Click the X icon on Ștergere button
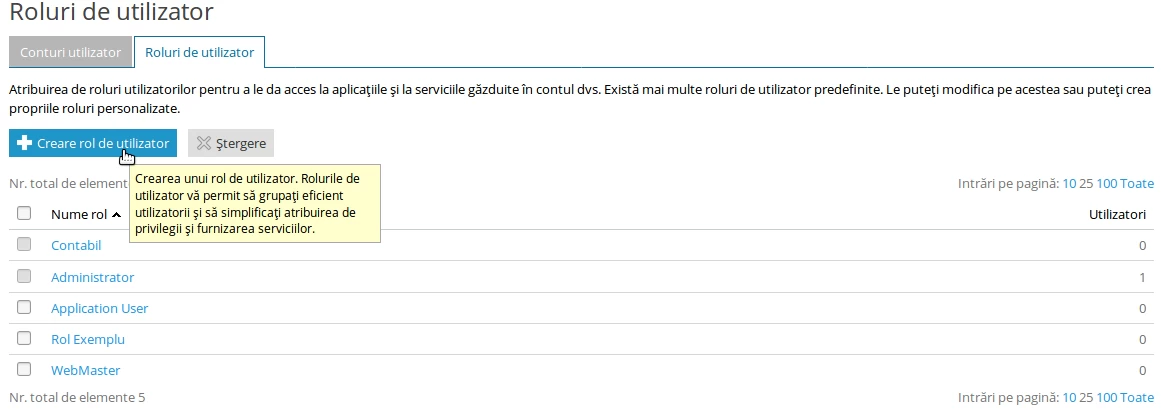 pyautogui.click(x=203, y=143)
